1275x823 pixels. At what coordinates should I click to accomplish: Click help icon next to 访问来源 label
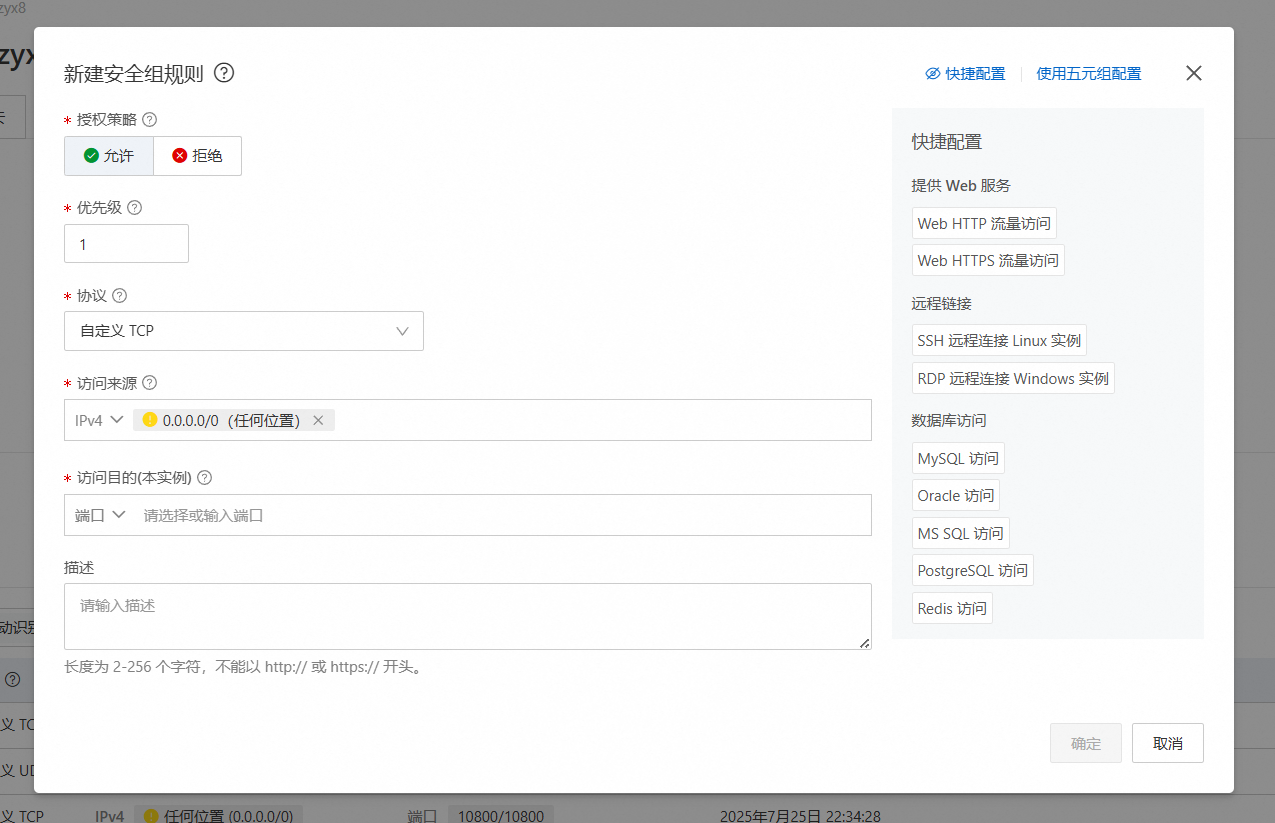[150, 383]
